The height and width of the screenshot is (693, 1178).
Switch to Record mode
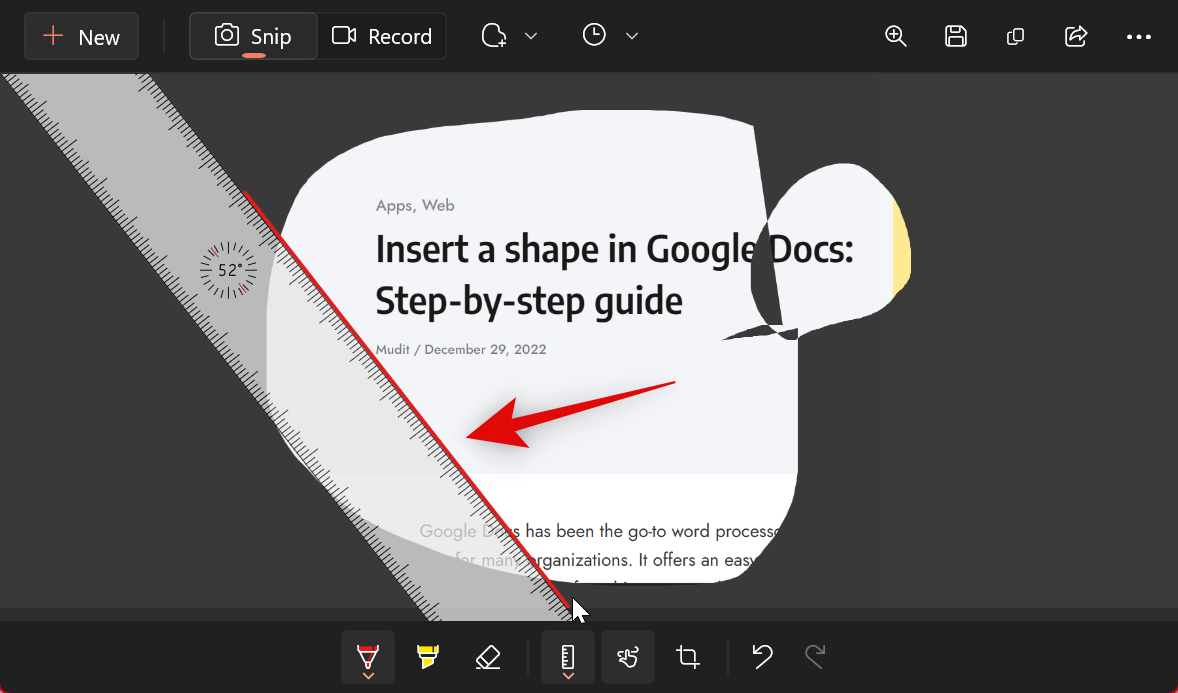coord(382,37)
